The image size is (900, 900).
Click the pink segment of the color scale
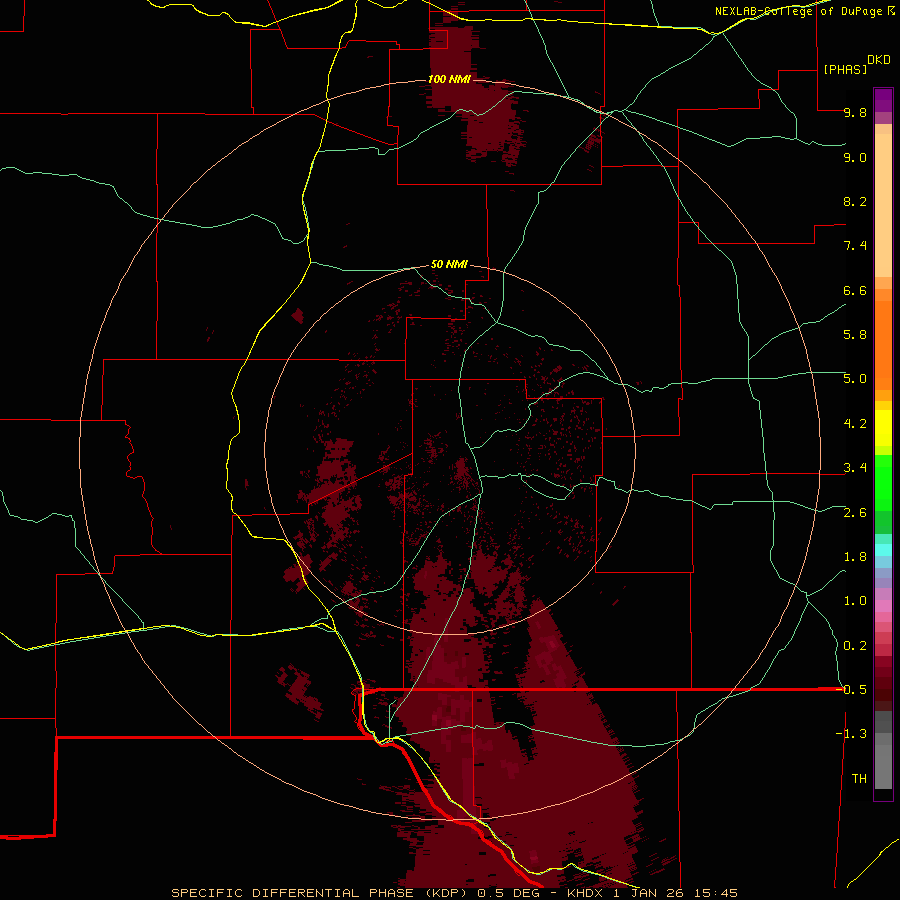point(883,606)
